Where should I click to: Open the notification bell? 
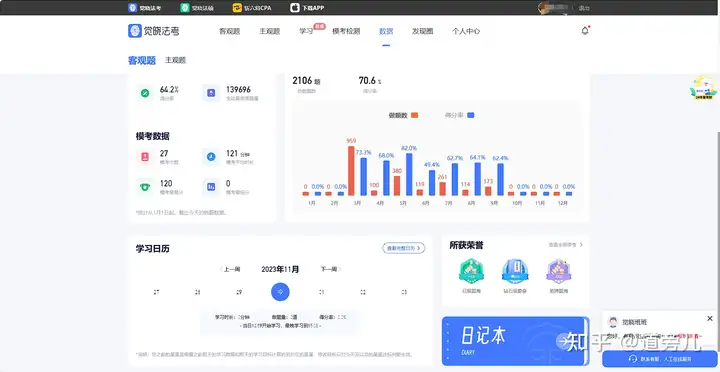[585, 31]
